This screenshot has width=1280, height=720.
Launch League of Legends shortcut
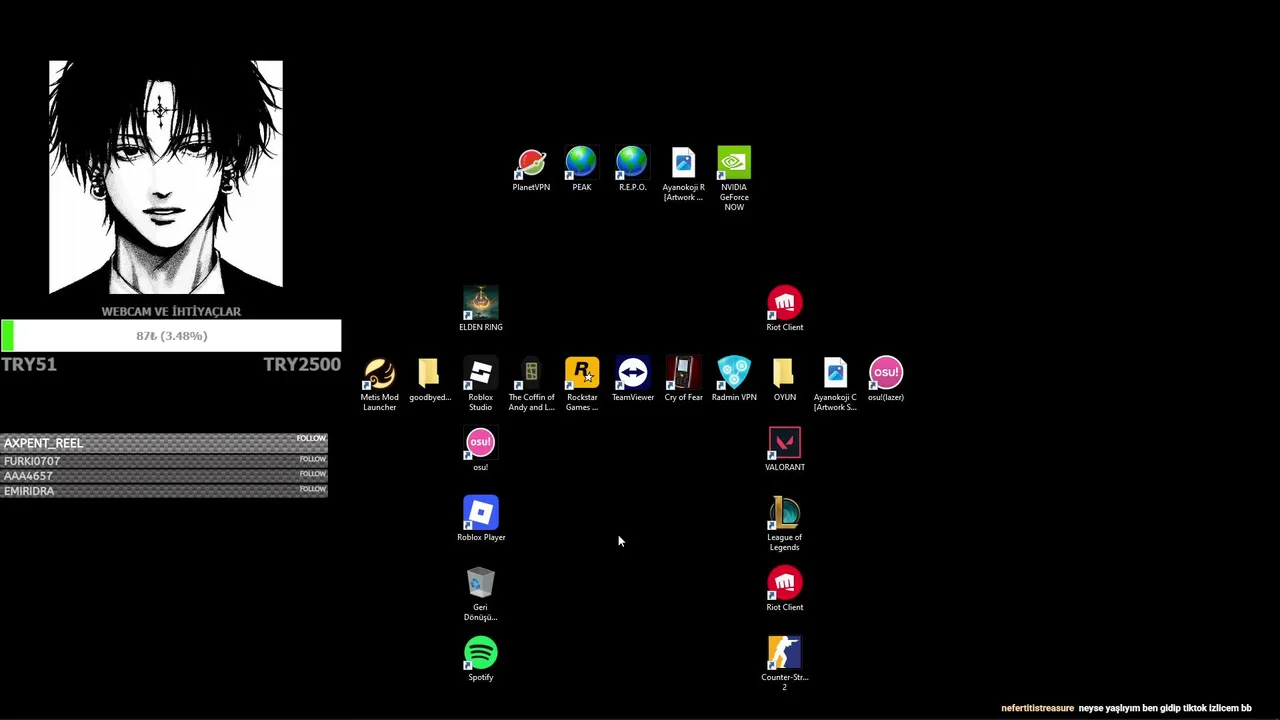pyautogui.click(x=785, y=524)
